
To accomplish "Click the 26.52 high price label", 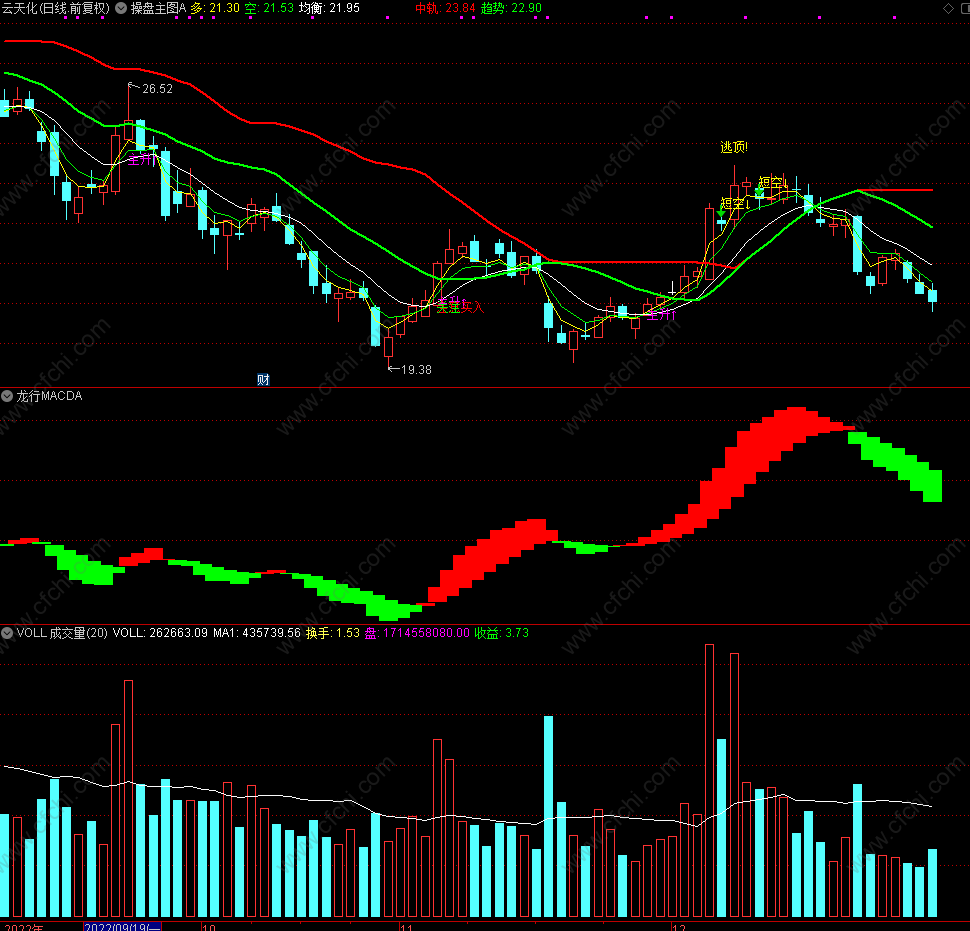I will click(157, 88).
